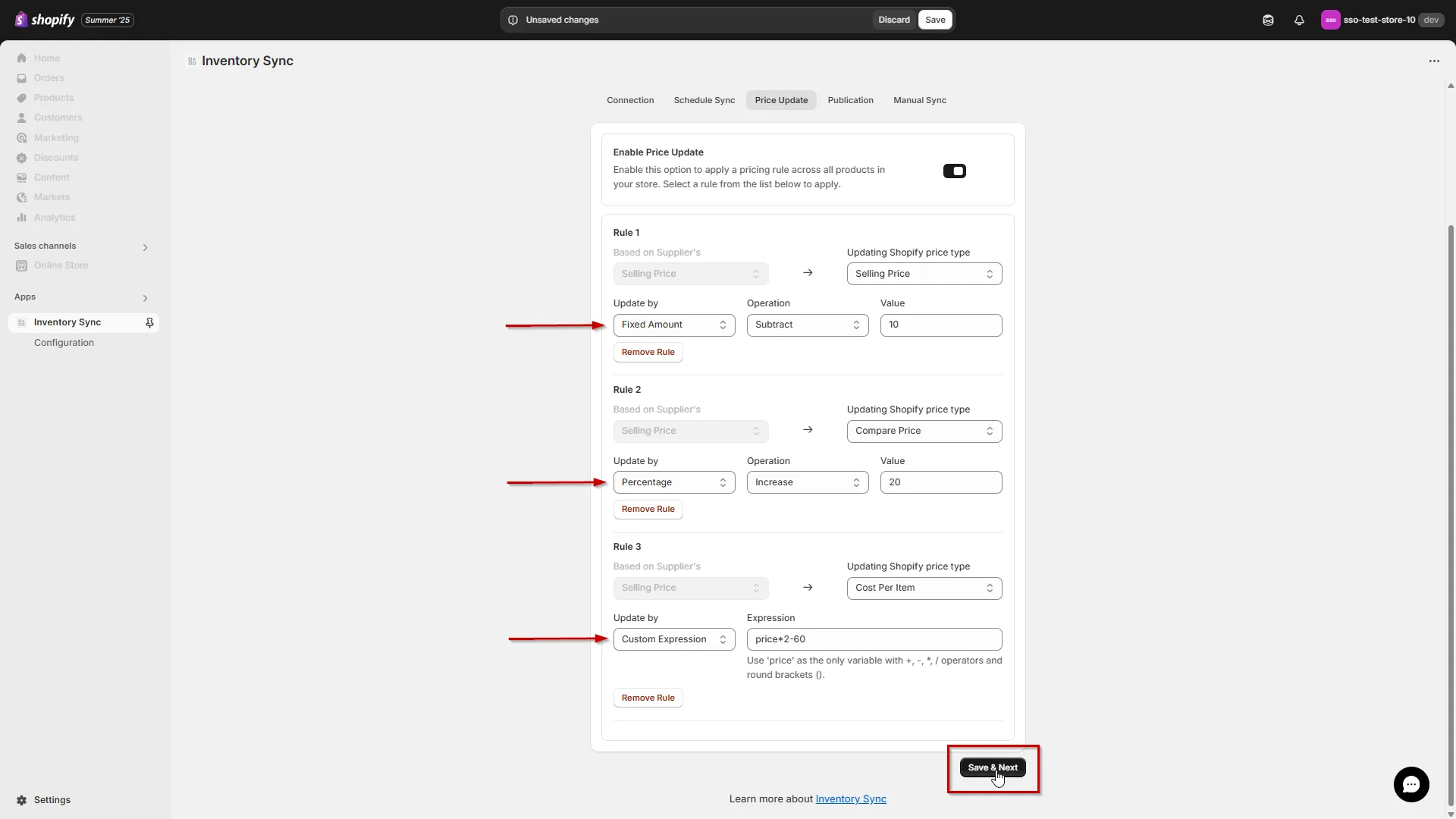This screenshot has height=819, width=1456.
Task: Switch to the Publication tab
Action: tap(850, 100)
